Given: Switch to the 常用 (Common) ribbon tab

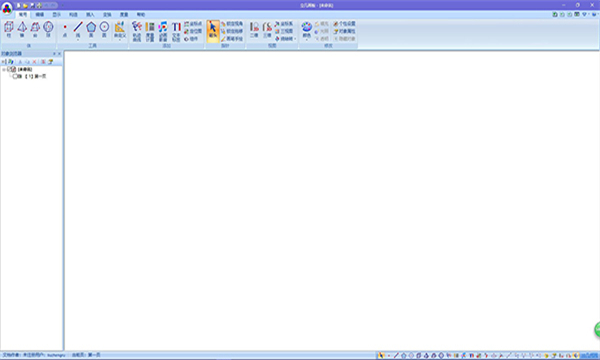Looking at the screenshot, I should tap(23, 15).
